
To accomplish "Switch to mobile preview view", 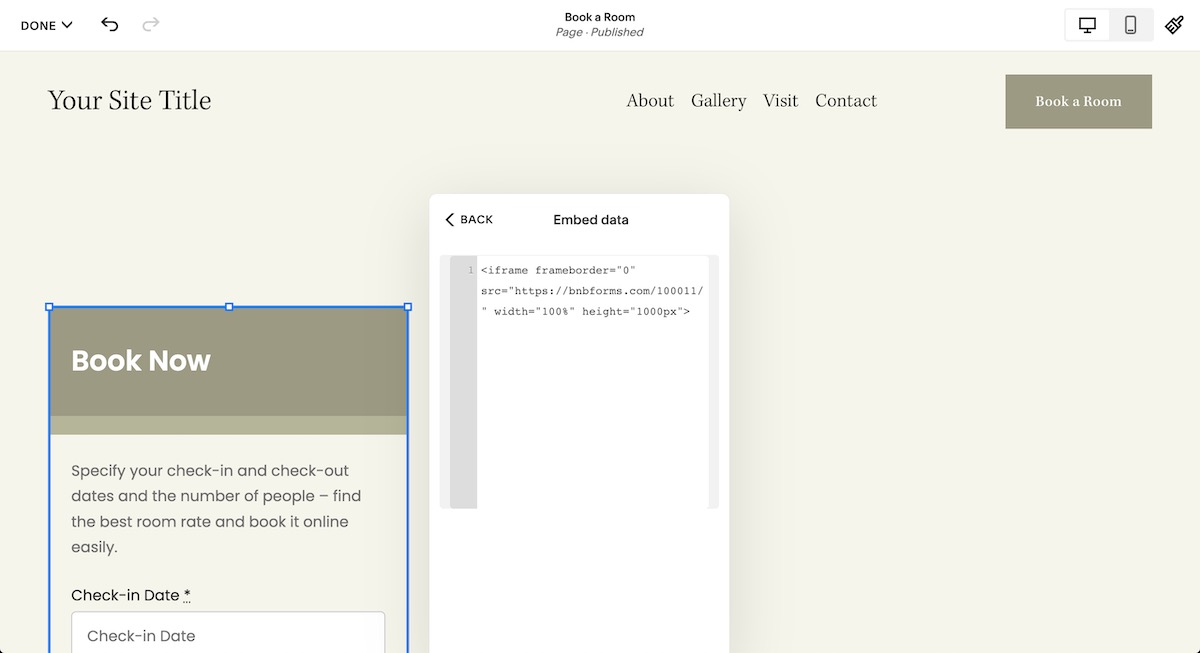I will coord(1131,25).
